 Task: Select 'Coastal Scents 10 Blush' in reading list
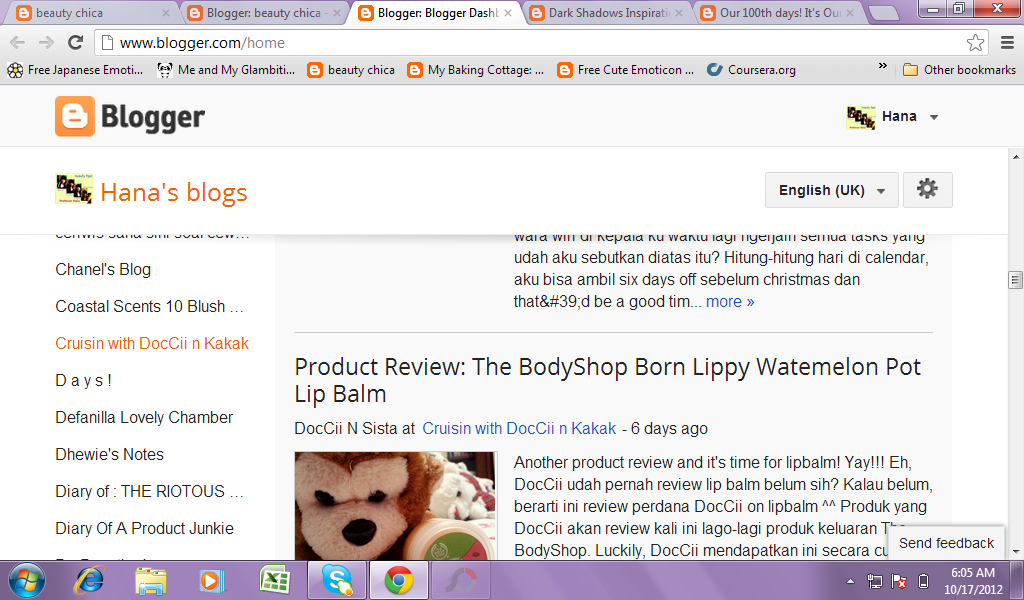[x=150, y=306]
